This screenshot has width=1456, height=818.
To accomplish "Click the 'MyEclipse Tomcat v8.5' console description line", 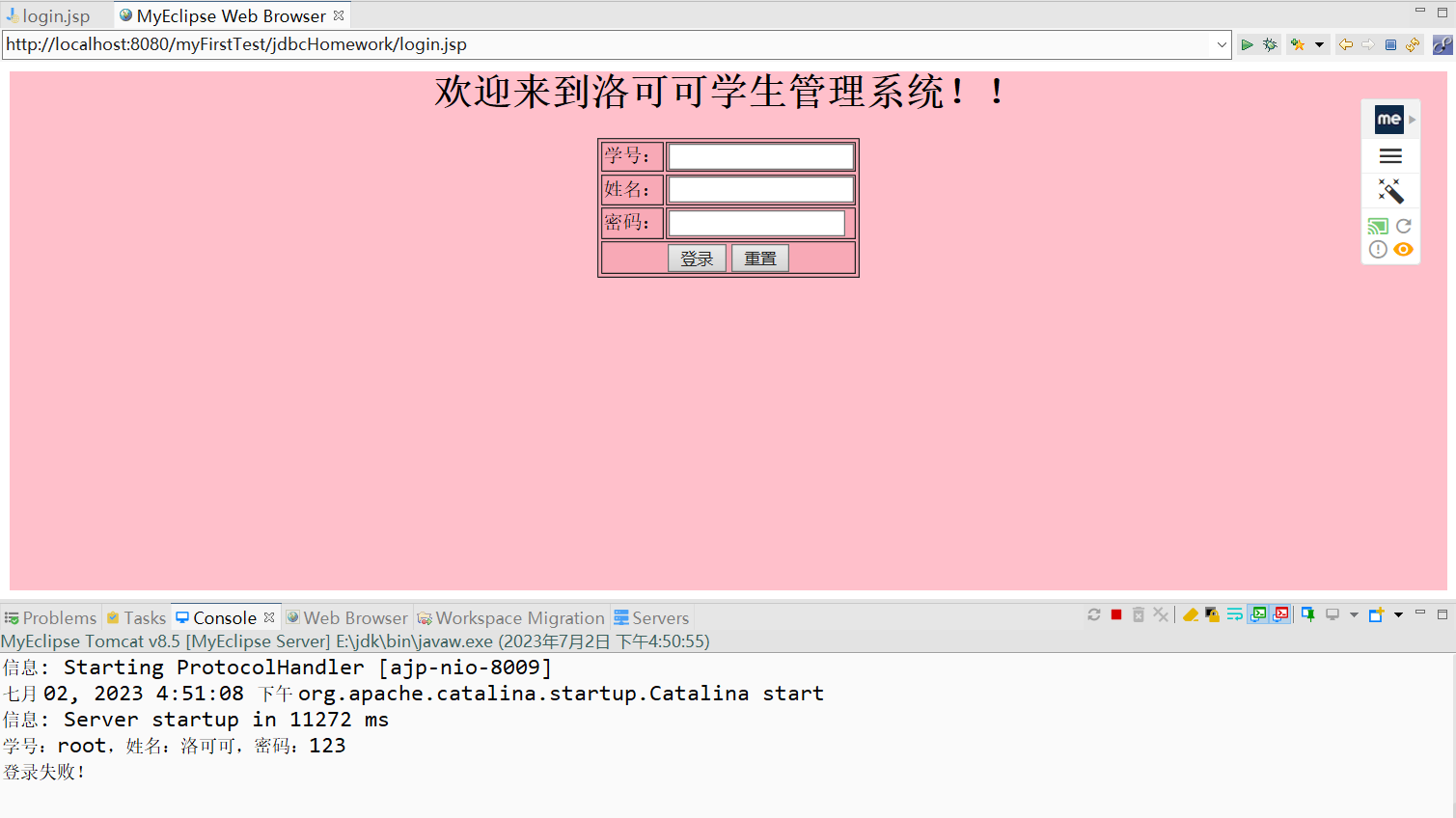I will (x=355, y=641).
